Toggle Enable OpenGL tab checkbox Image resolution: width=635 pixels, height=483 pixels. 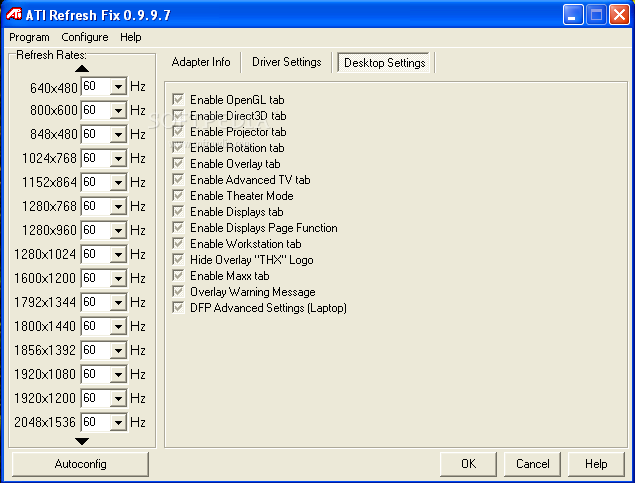(x=178, y=99)
